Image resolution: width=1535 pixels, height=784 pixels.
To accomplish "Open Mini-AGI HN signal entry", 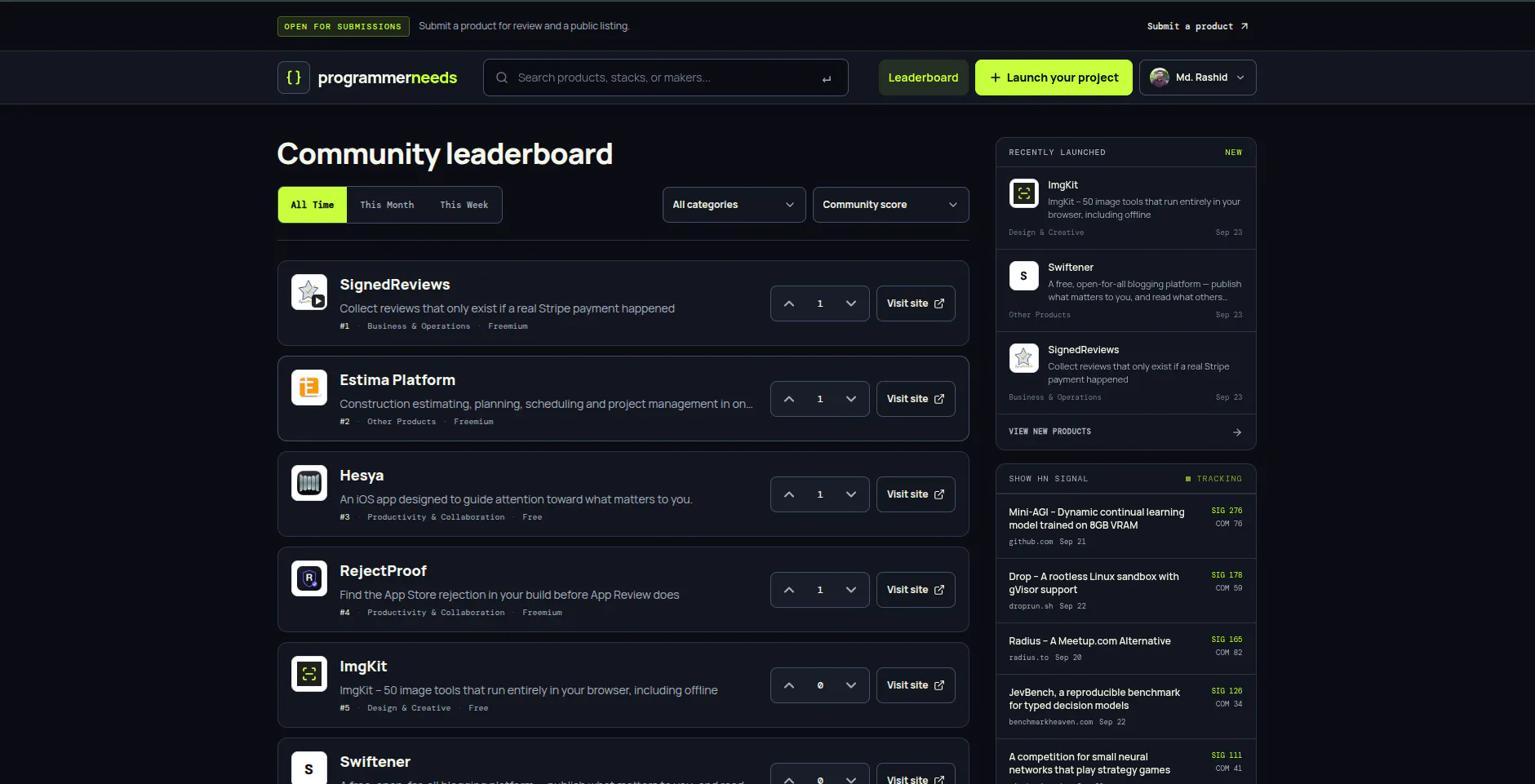I will [1125, 525].
